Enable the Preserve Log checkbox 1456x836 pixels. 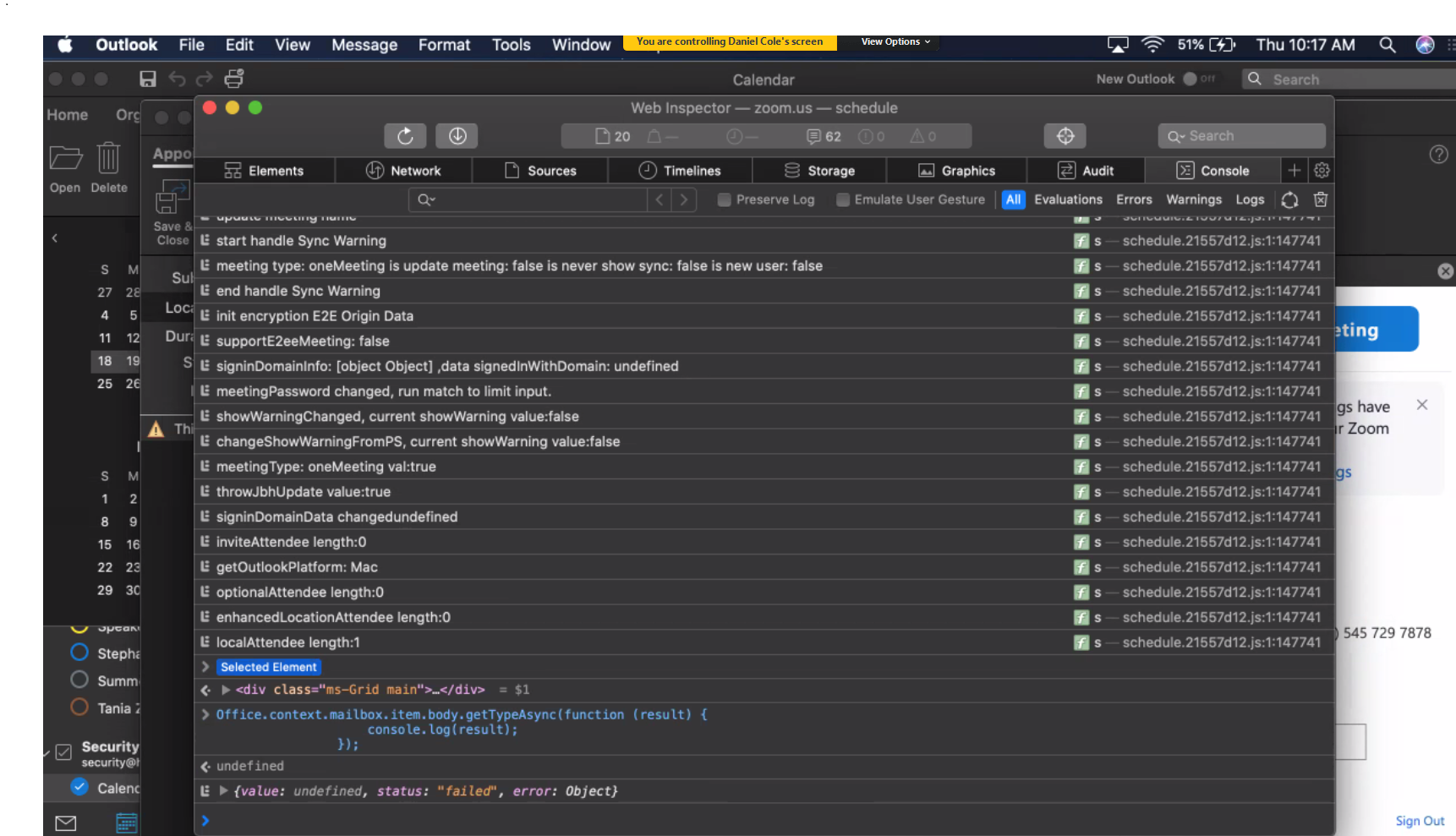(724, 199)
